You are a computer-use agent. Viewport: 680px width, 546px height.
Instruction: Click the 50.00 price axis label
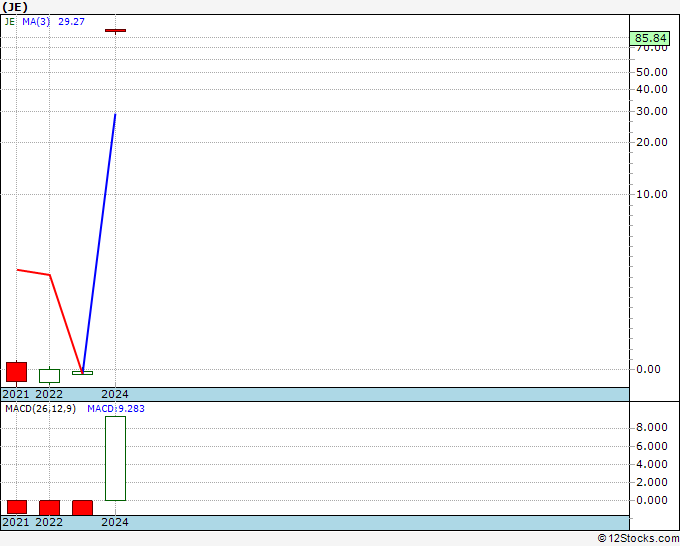pyautogui.click(x=651, y=72)
